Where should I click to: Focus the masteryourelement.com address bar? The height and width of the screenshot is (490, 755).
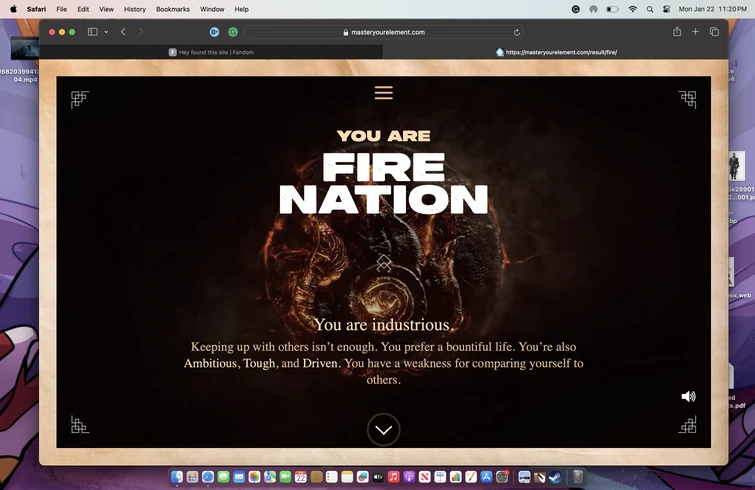[384, 32]
